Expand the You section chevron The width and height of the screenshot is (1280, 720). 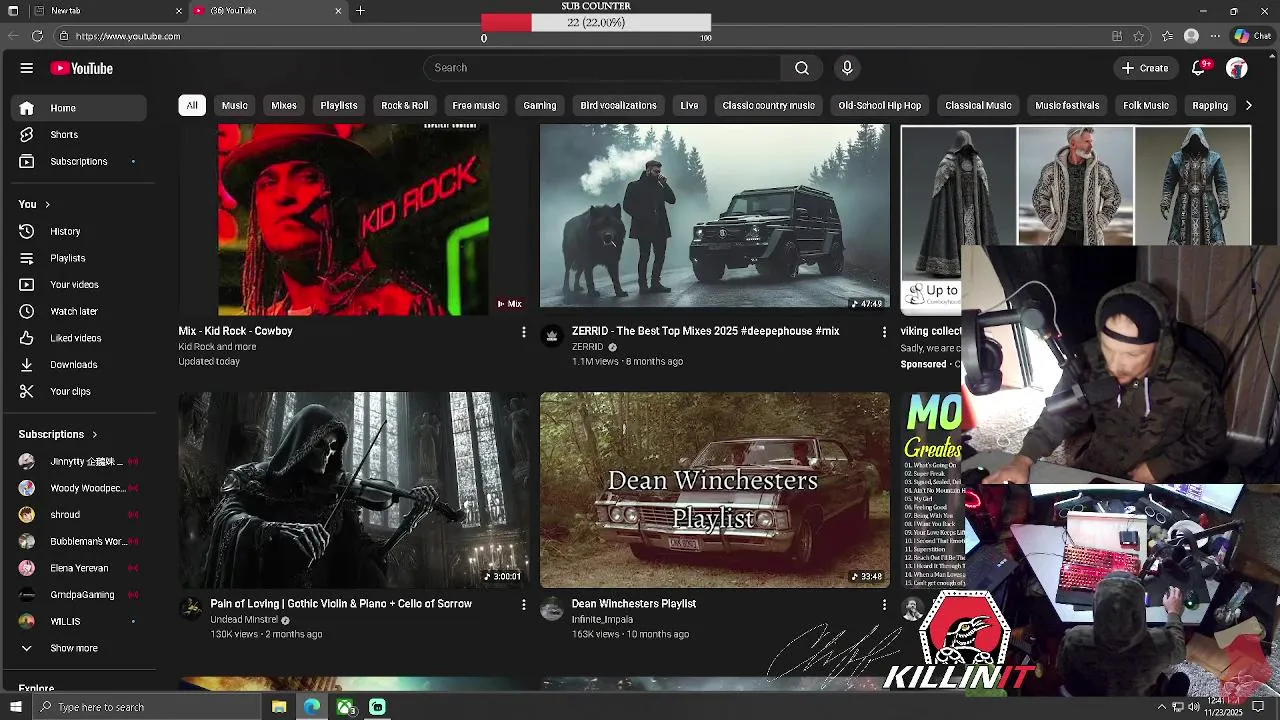(47, 205)
